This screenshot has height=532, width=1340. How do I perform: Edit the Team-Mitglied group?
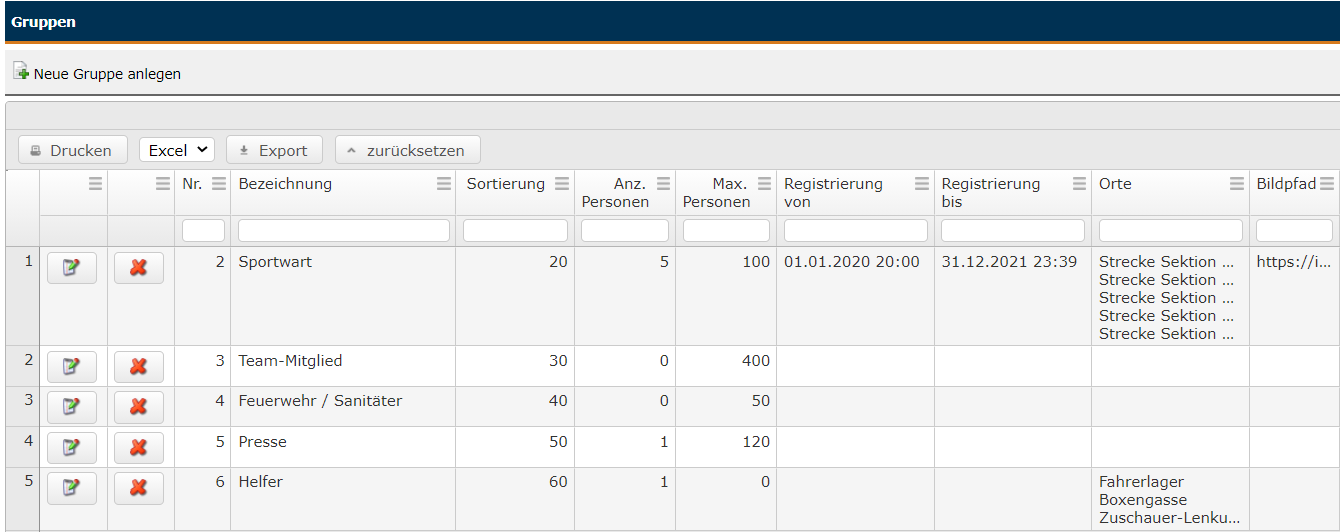(72, 367)
